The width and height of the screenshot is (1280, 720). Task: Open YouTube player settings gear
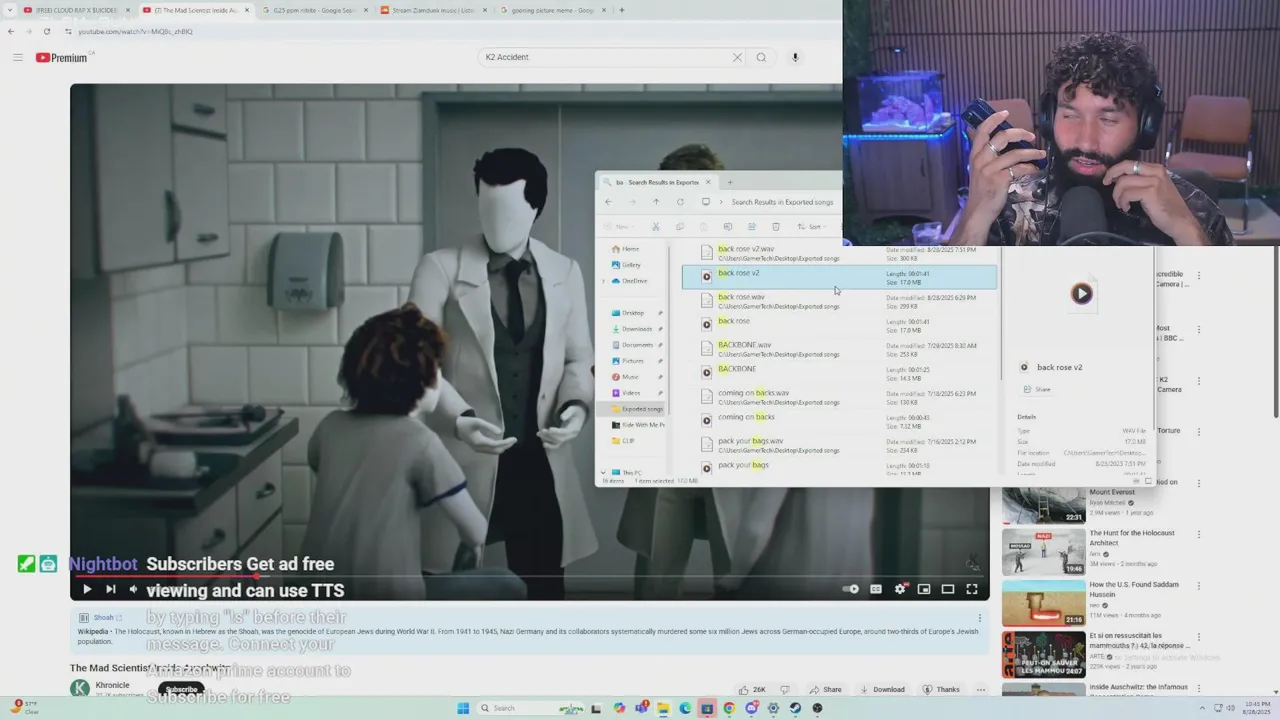[900, 589]
